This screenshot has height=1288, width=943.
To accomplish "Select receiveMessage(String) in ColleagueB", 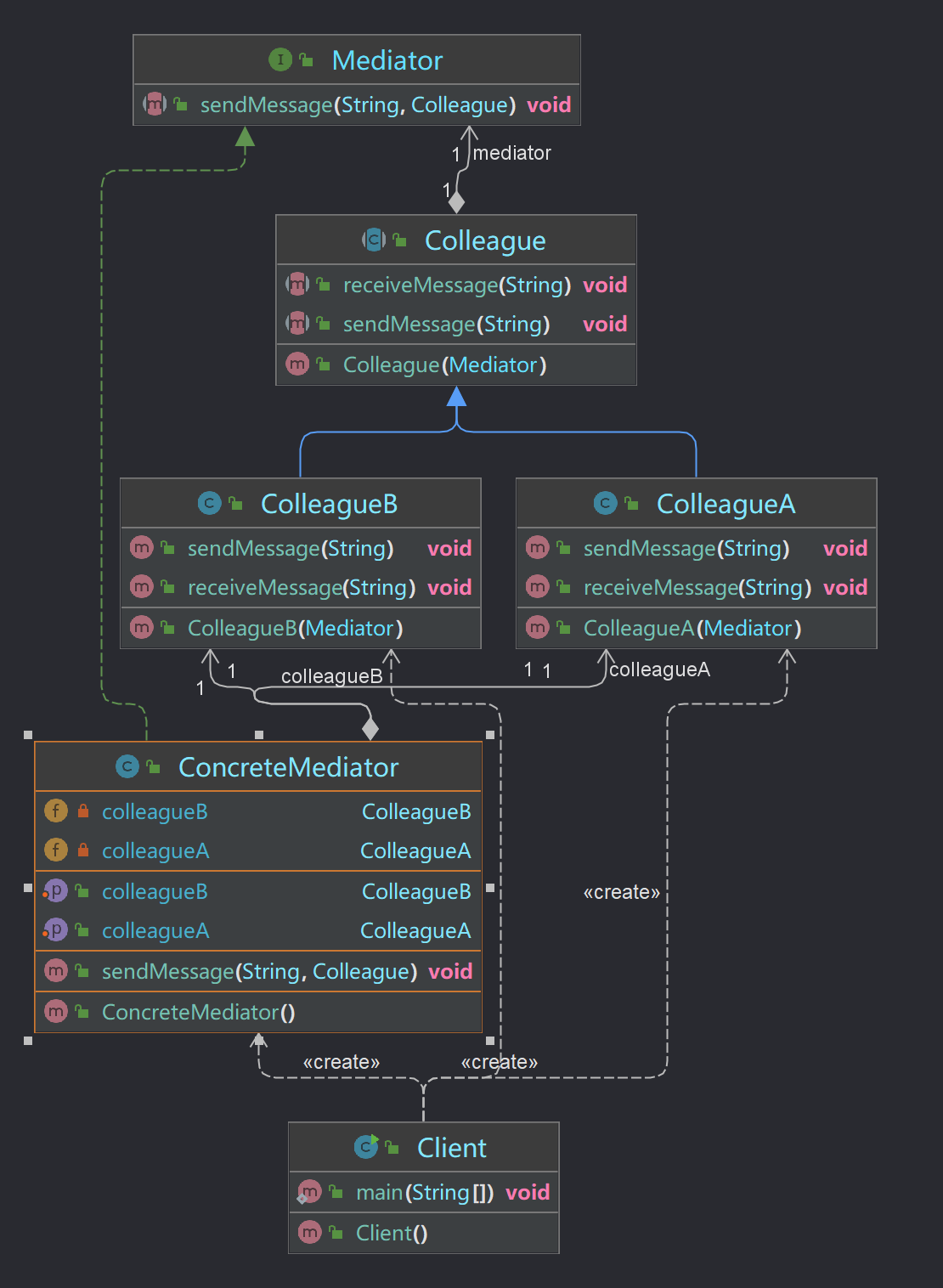I will tap(301, 588).
